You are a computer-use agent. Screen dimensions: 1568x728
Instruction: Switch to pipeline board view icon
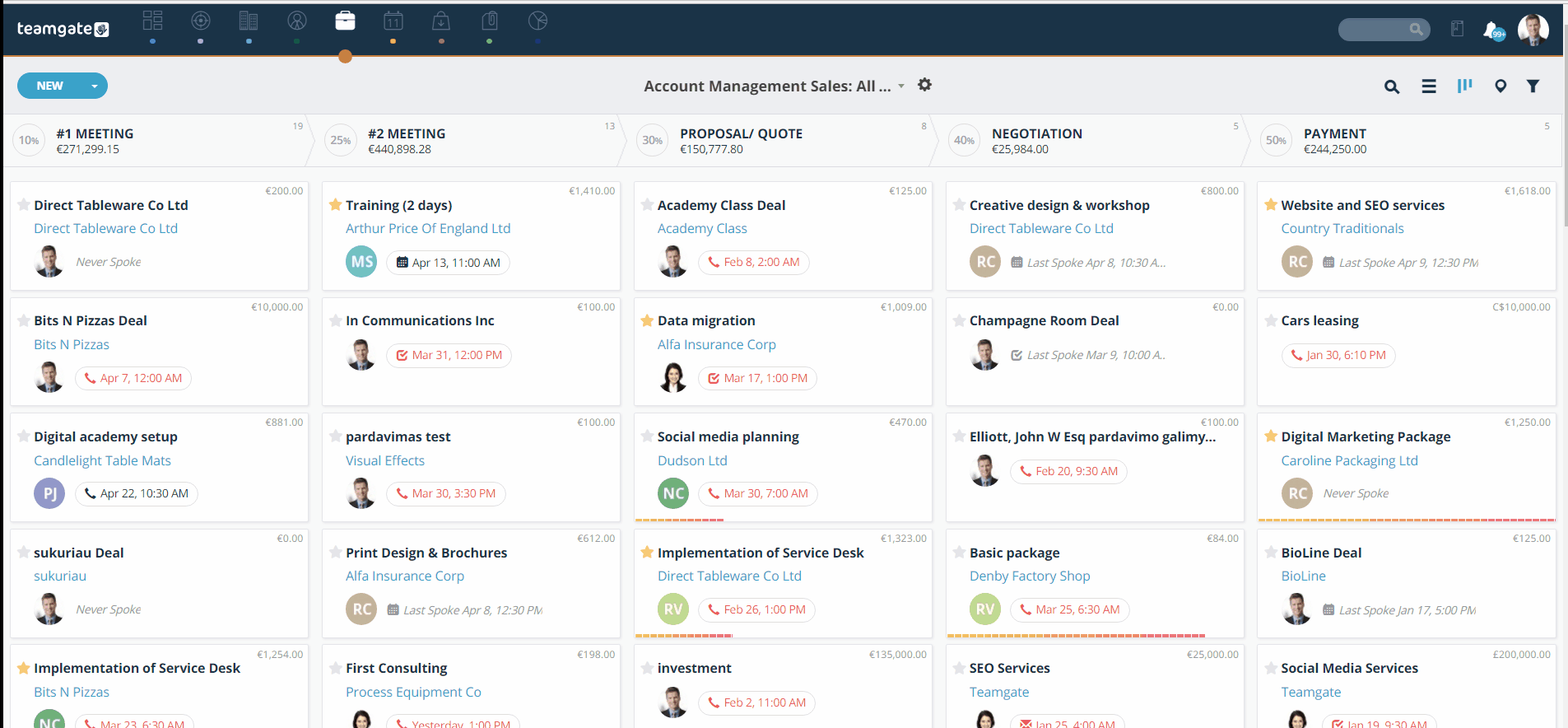click(1464, 86)
